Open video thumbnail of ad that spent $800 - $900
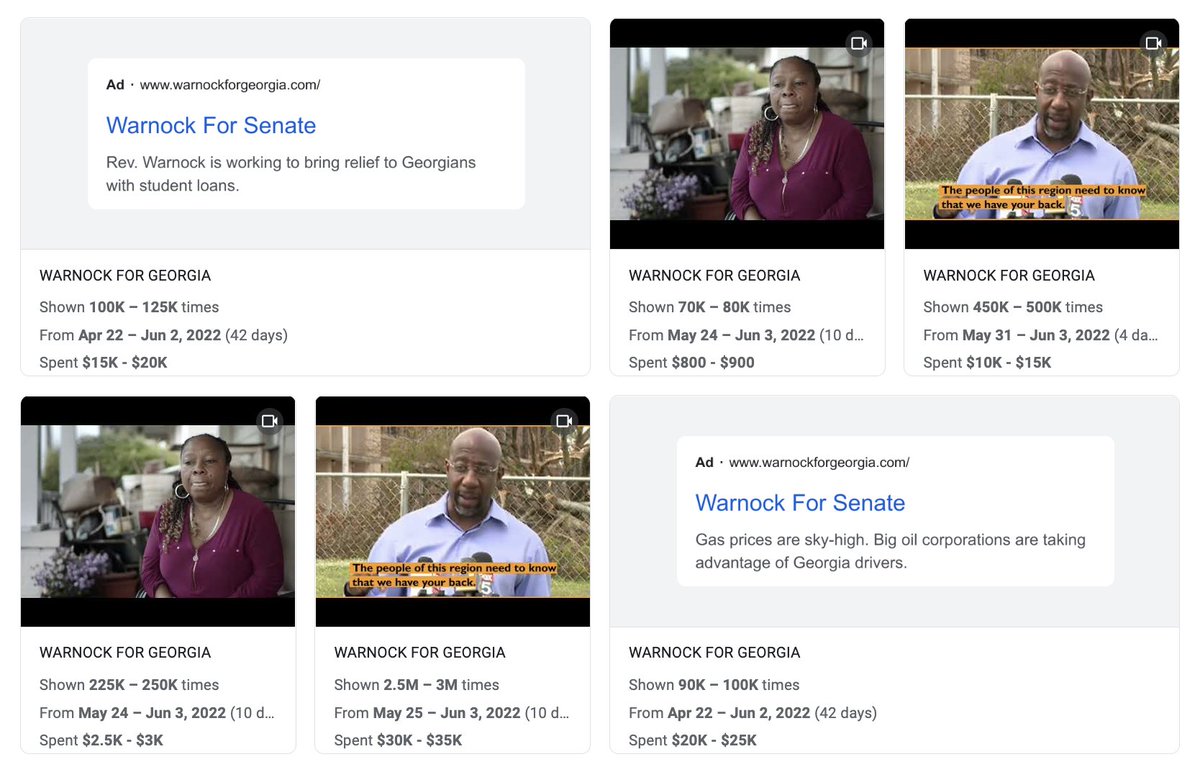Image resolution: width=1200 pixels, height=767 pixels. pyautogui.click(x=747, y=134)
